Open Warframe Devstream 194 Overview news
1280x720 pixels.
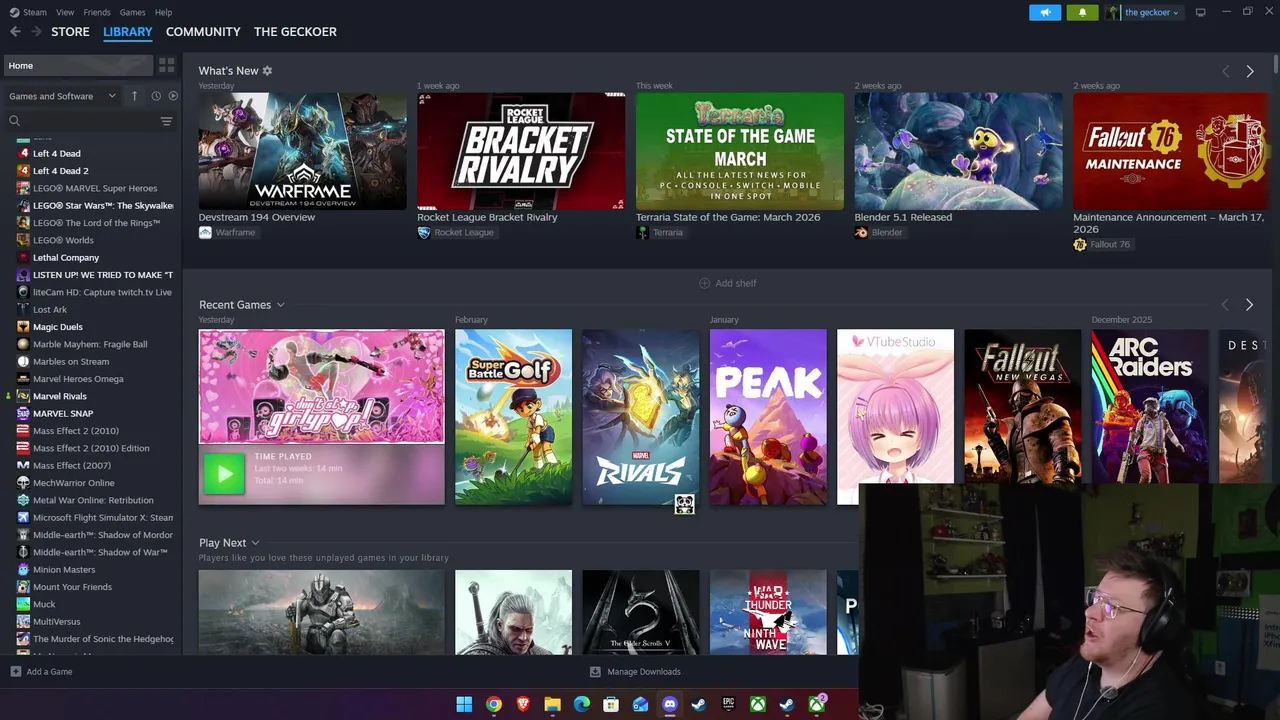click(x=302, y=151)
